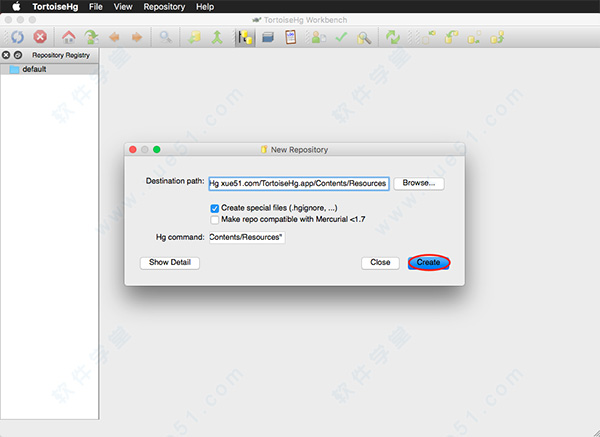Image resolution: width=600 pixels, height=437 pixels.
Task: Click the Home house toolbar icon
Action: [69, 37]
